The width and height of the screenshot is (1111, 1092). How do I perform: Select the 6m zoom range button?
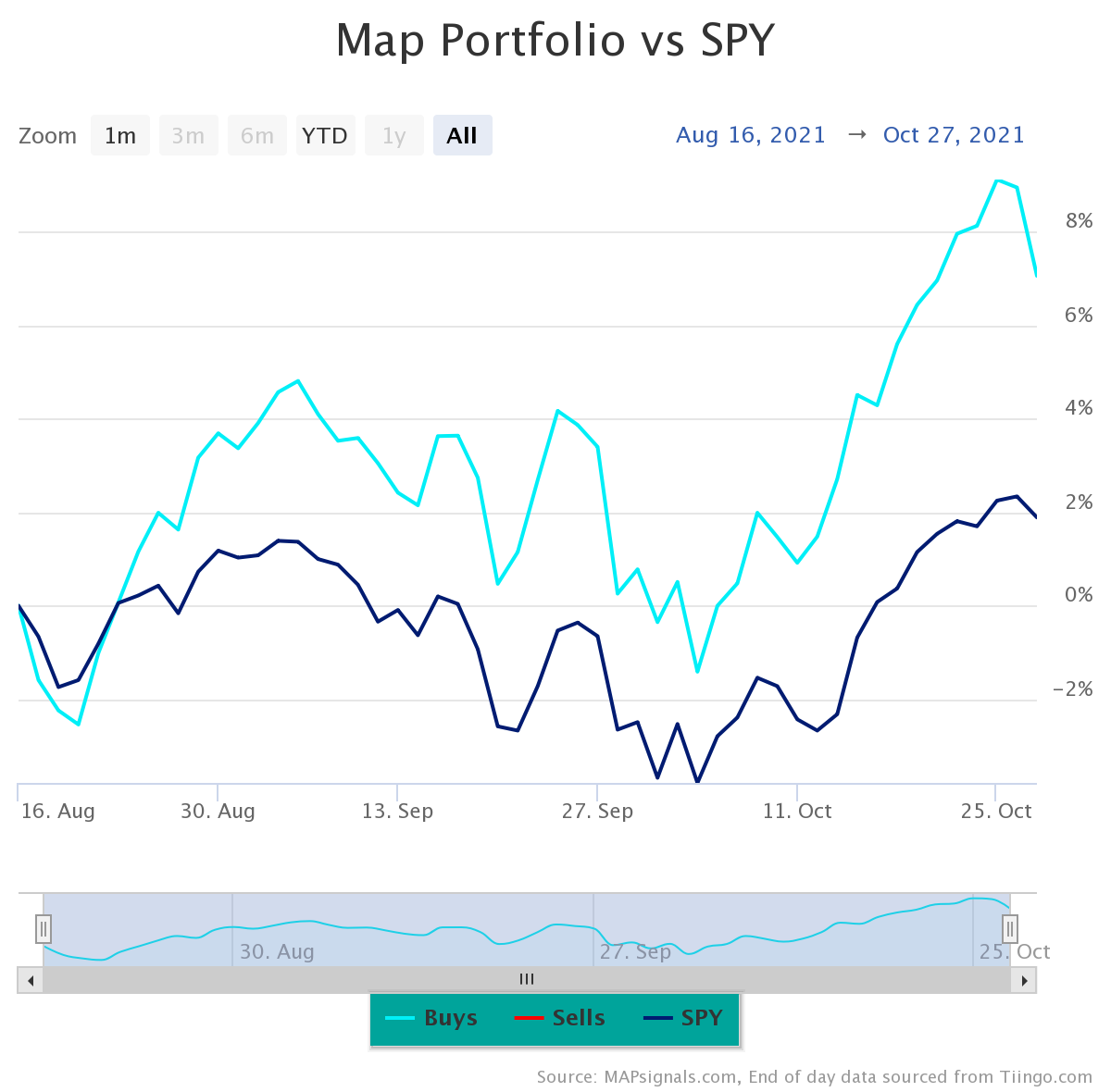(x=257, y=136)
